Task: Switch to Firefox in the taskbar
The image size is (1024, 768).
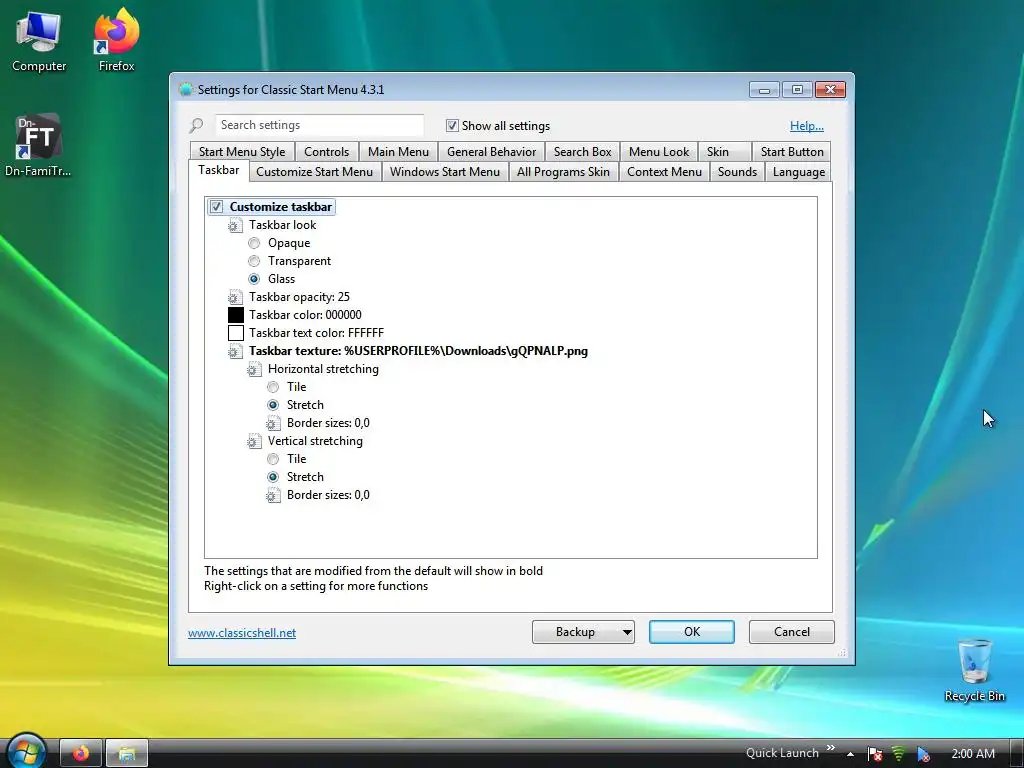Action: click(x=81, y=754)
